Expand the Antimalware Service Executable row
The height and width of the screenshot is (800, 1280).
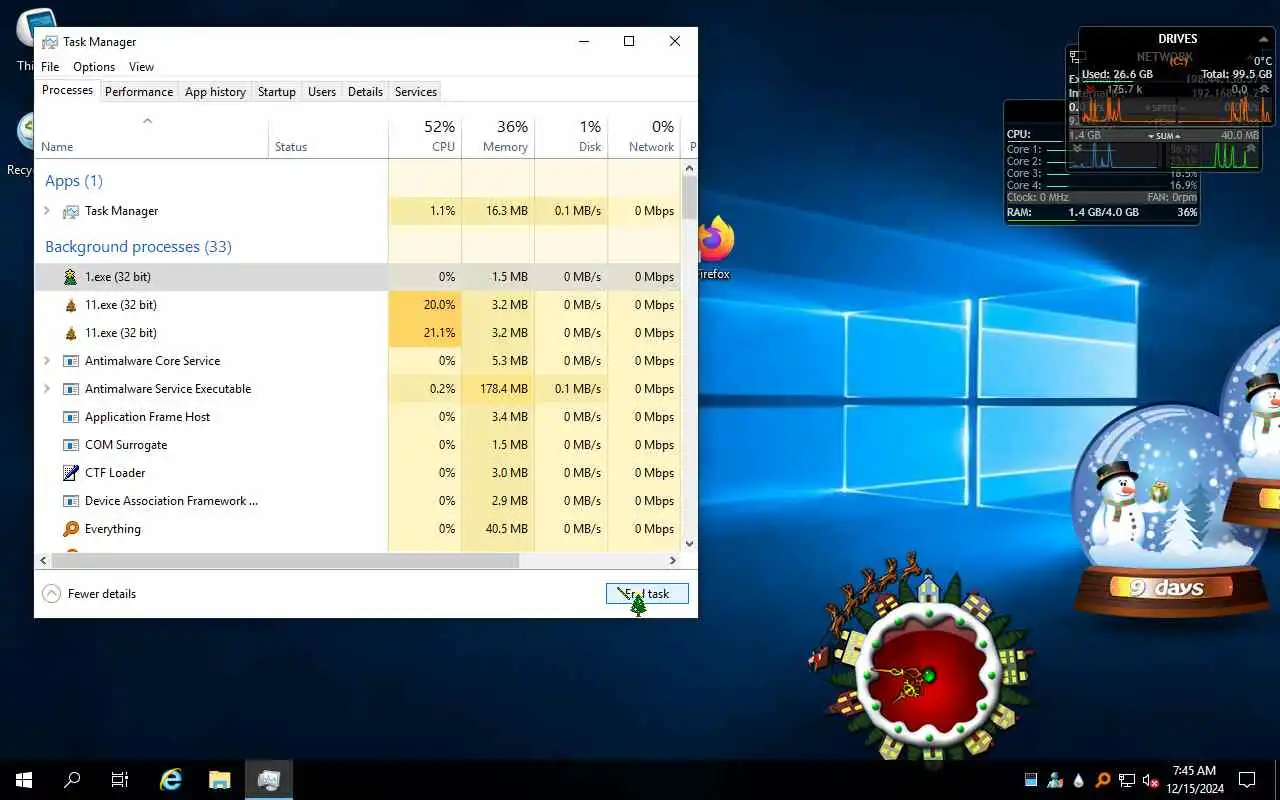tap(47, 389)
